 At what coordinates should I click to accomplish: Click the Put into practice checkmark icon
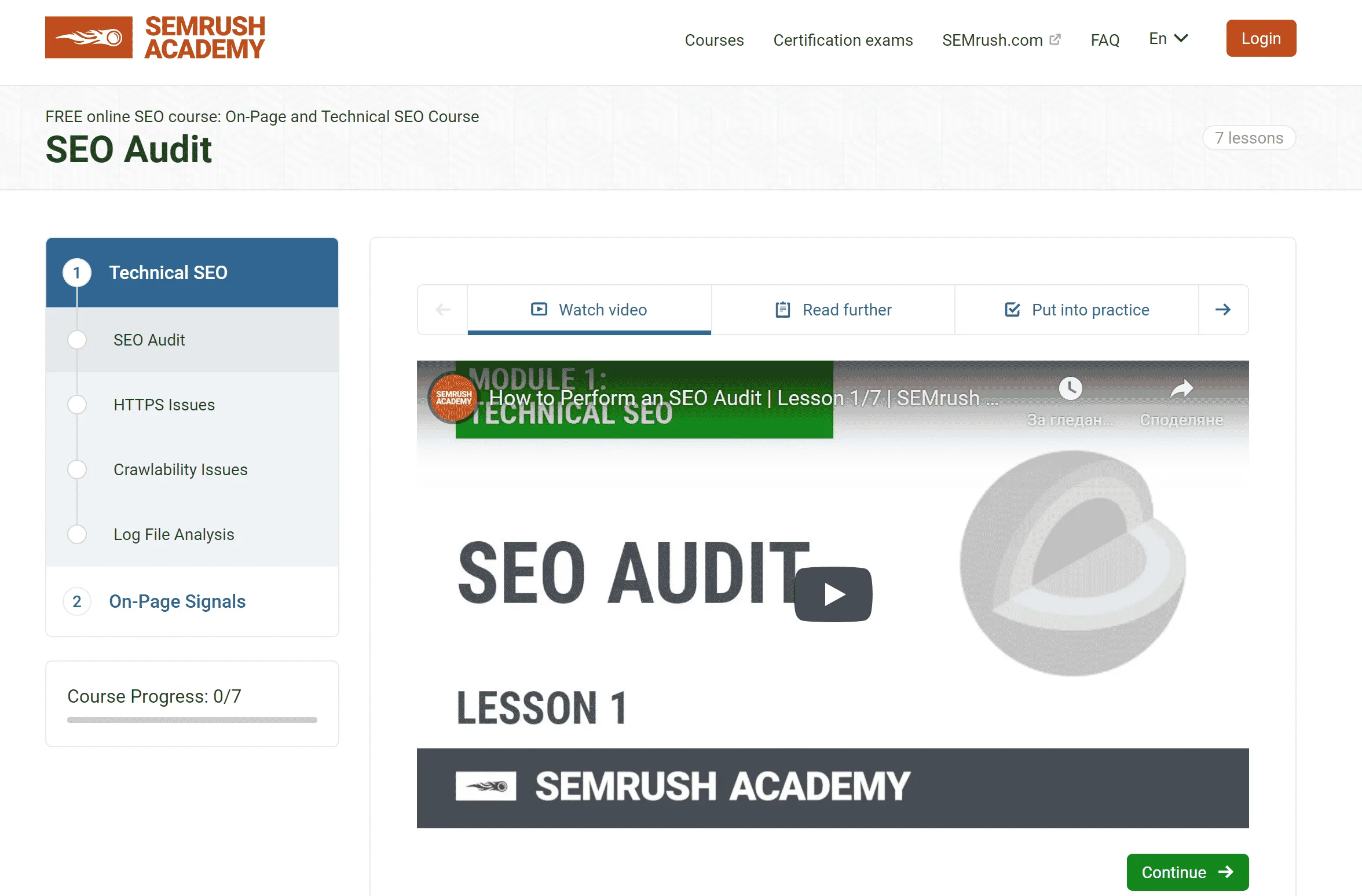pyautogui.click(x=1012, y=310)
